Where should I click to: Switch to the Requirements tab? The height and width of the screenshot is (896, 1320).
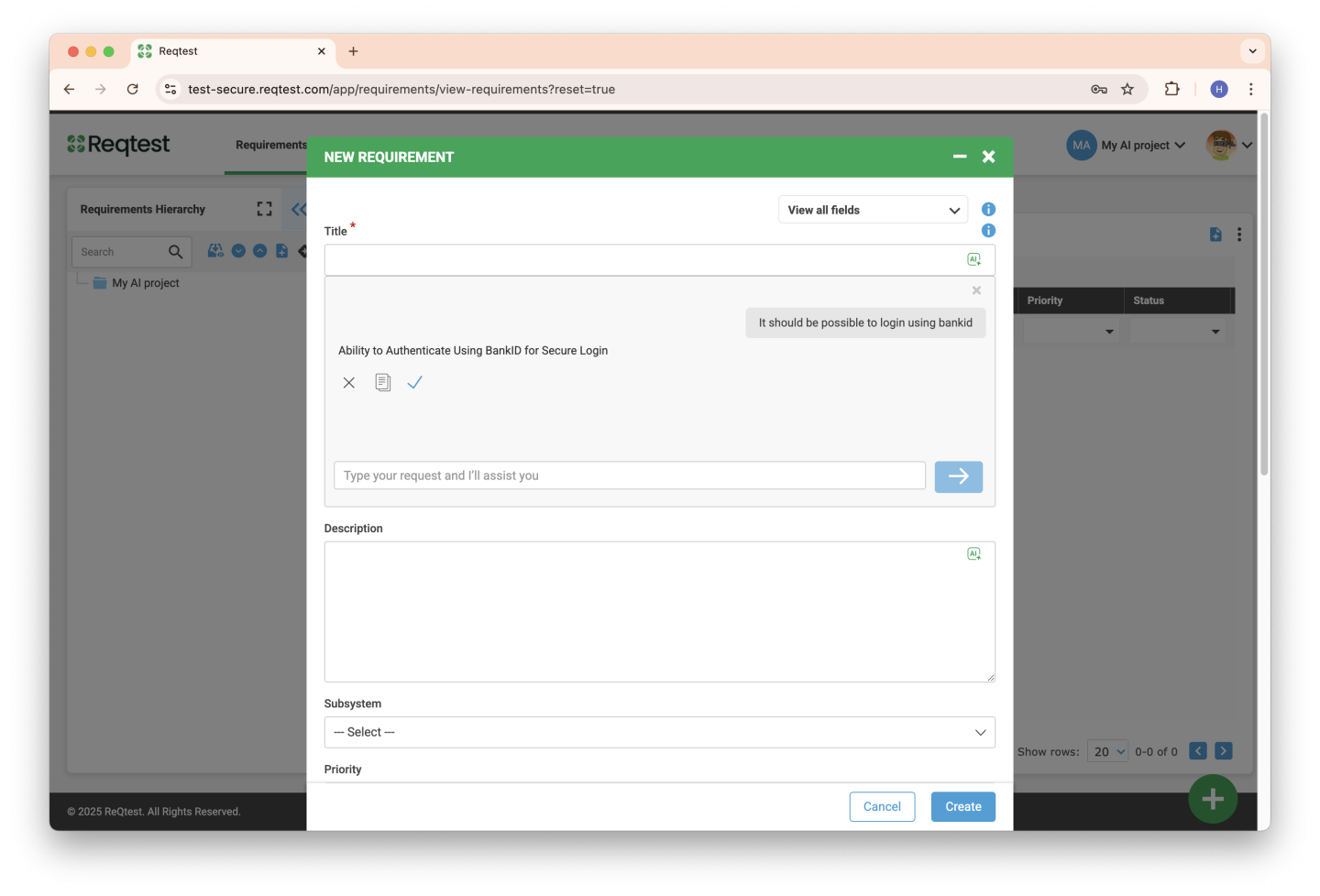(270, 145)
